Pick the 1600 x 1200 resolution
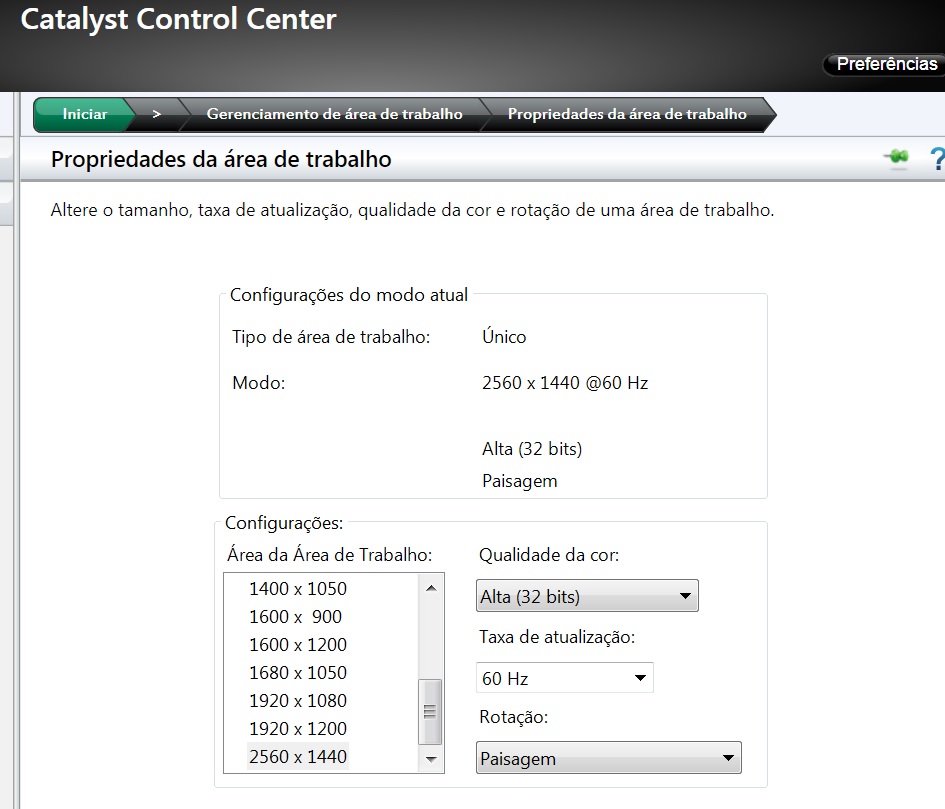This screenshot has width=945, height=809. 298,645
